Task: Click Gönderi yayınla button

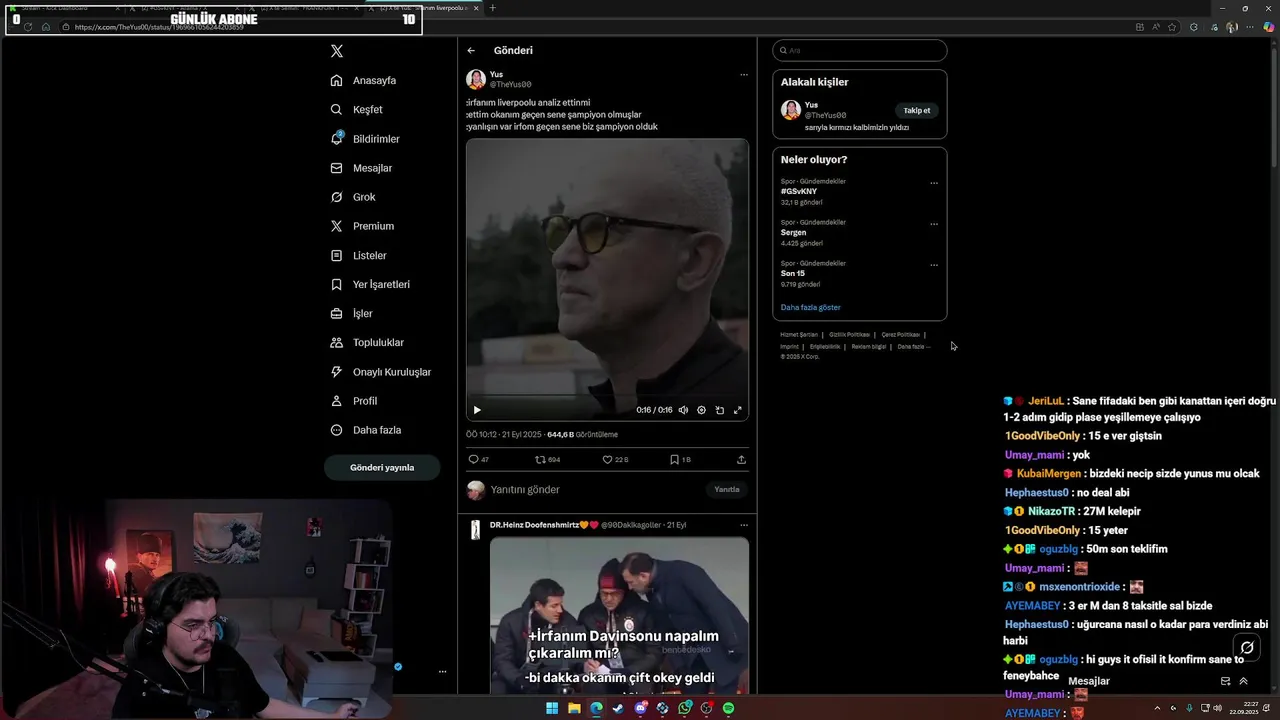Action: pyautogui.click(x=382, y=467)
